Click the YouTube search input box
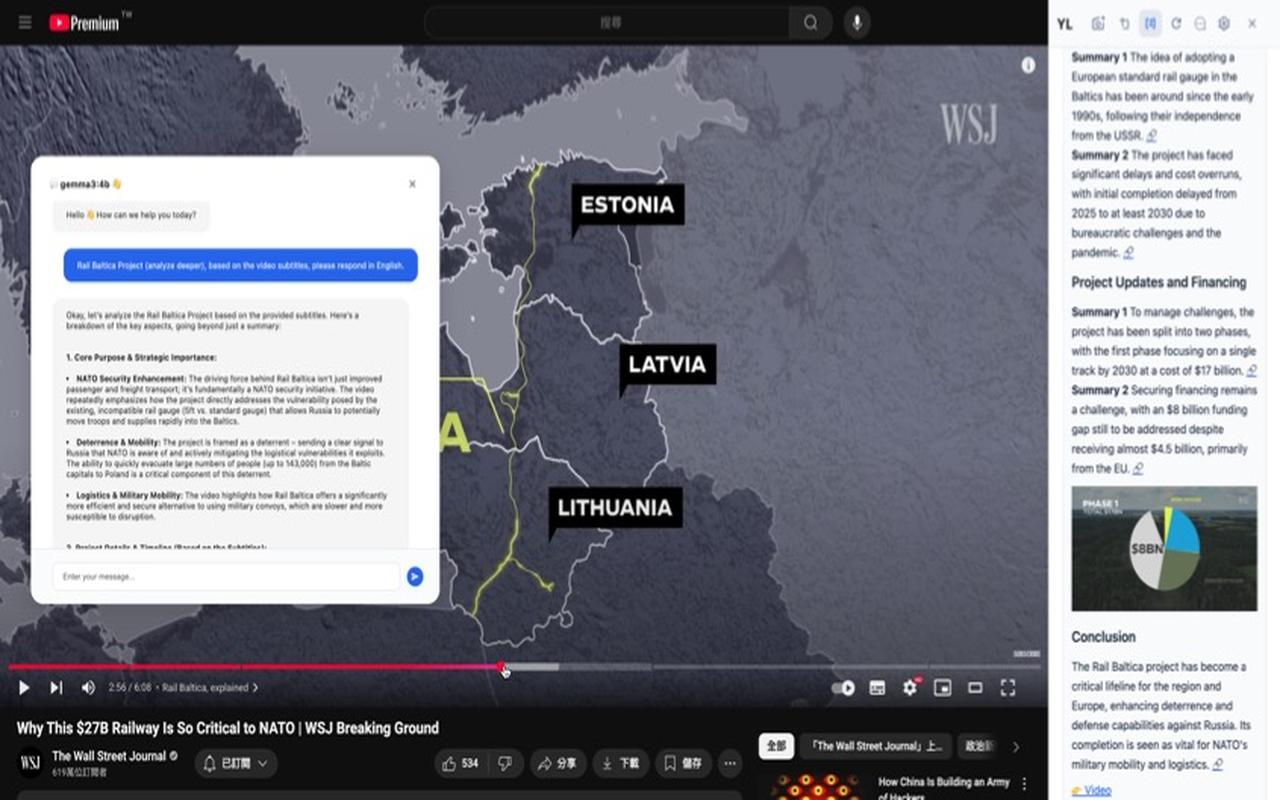The width and height of the screenshot is (1280, 800). click(x=607, y=23)
